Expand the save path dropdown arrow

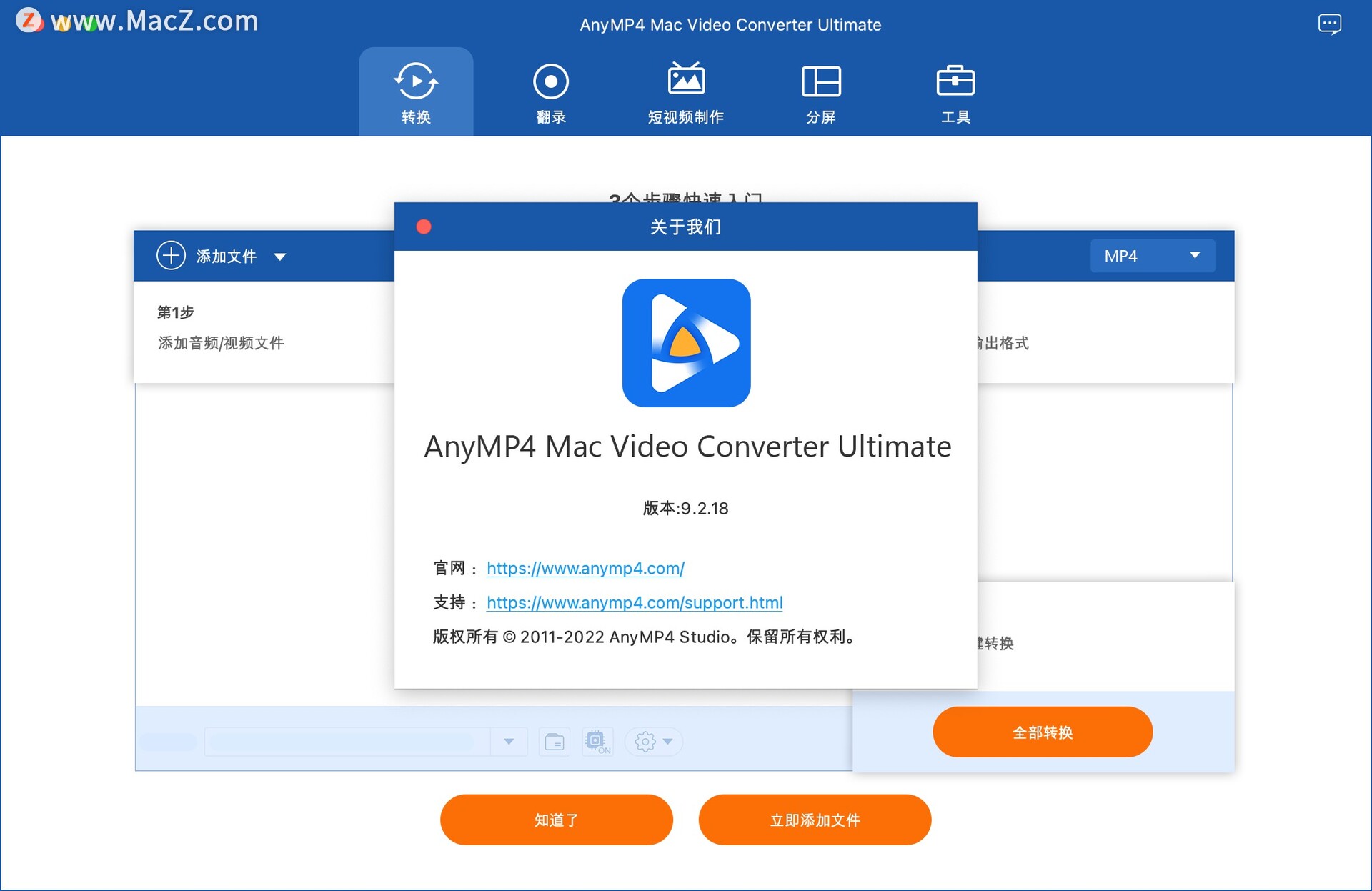[x=509, y=742]
